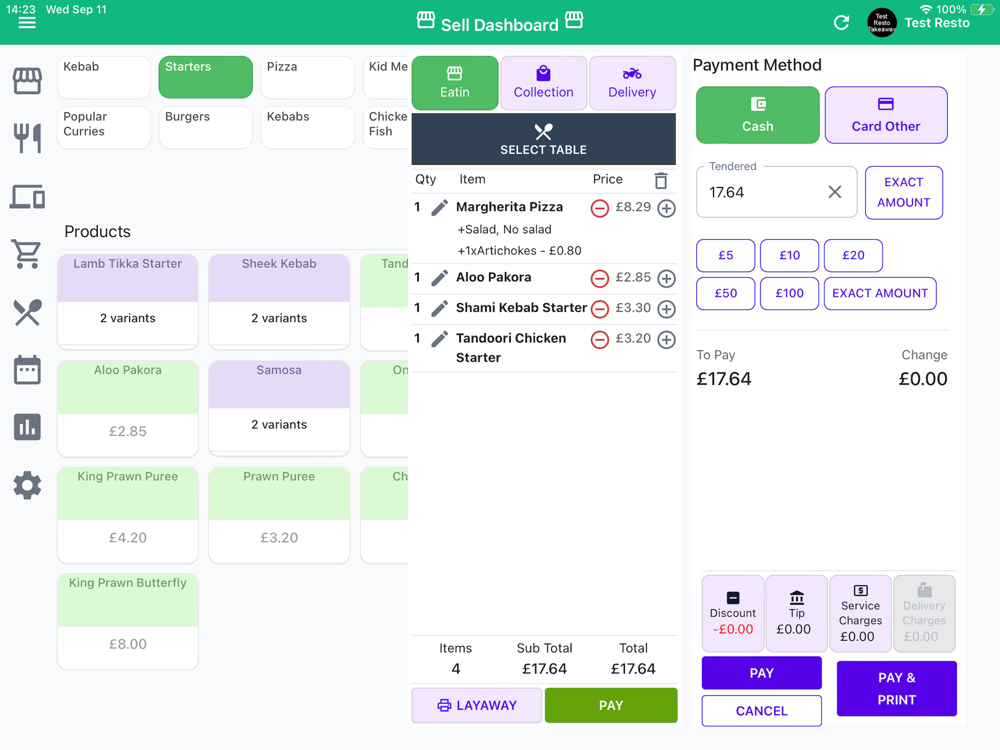The image size is (1000, 750).
Task: Edit the Tandoori Chicken Starter line item
Action: (439, 339)
